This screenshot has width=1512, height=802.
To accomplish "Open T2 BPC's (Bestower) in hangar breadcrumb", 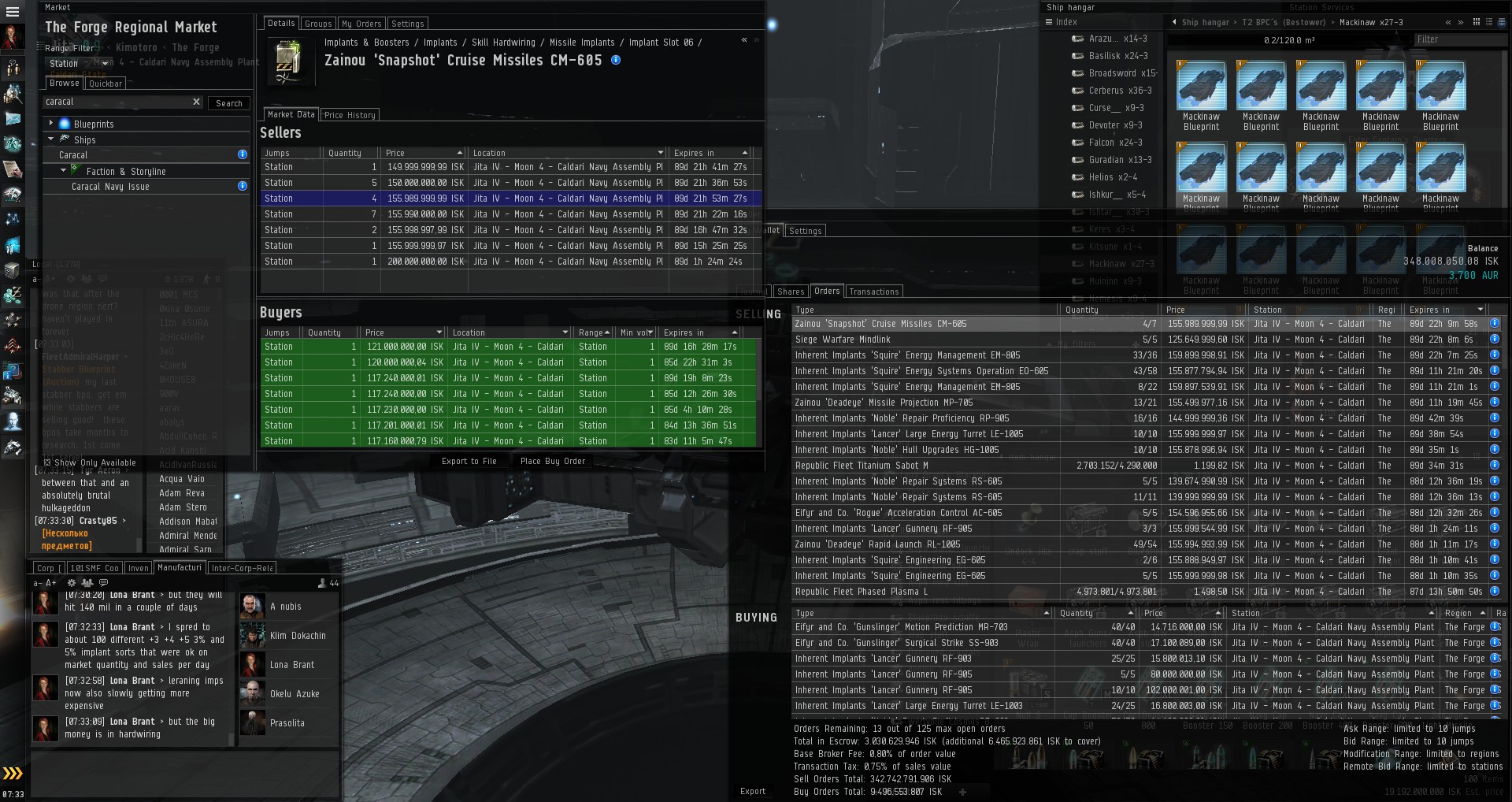I will point(1284,22).
